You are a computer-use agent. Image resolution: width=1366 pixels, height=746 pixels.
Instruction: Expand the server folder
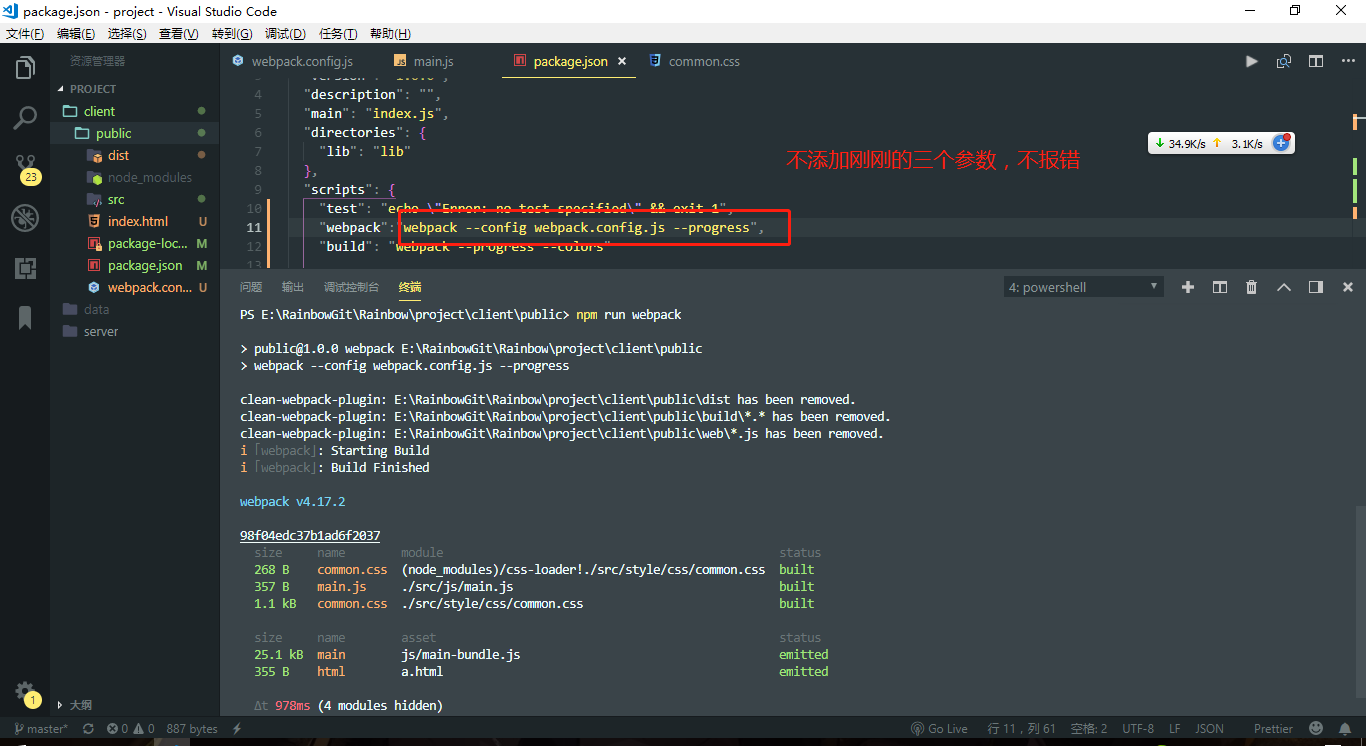point(135,331)
